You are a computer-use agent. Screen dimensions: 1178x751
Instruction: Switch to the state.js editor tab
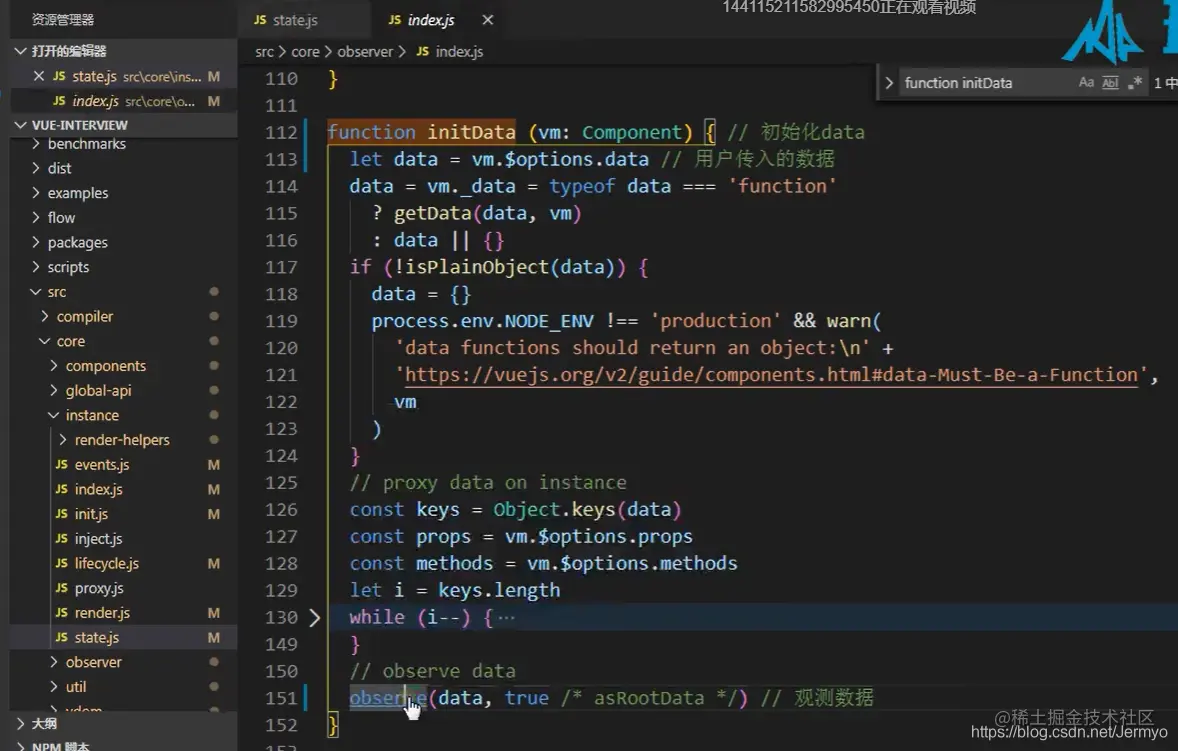pos(294,20)
